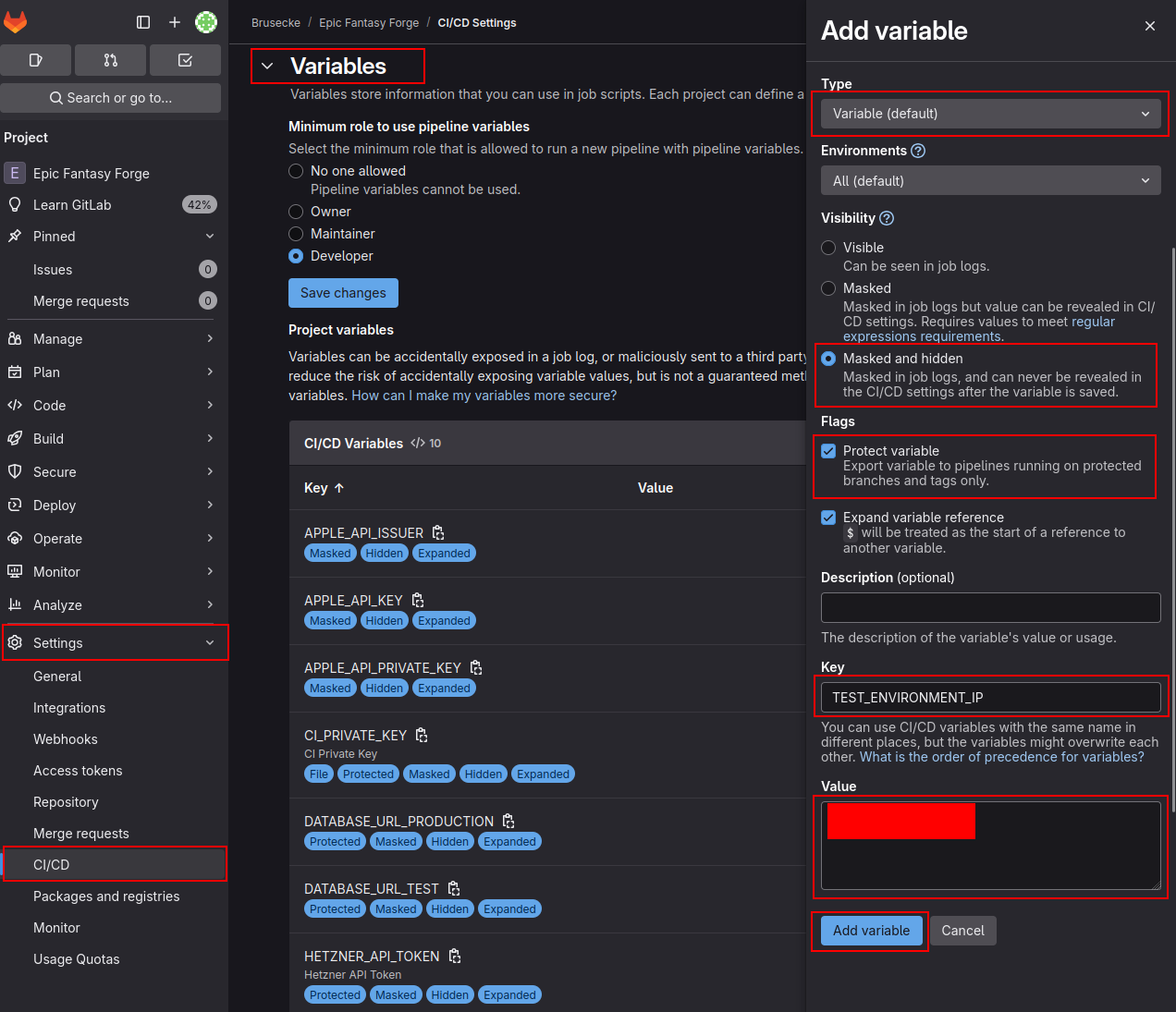Expand the Plan sidebar menu
The height and width of the screenshot is (1012, 1176).
pyautogui.click(x=111, y=372)
